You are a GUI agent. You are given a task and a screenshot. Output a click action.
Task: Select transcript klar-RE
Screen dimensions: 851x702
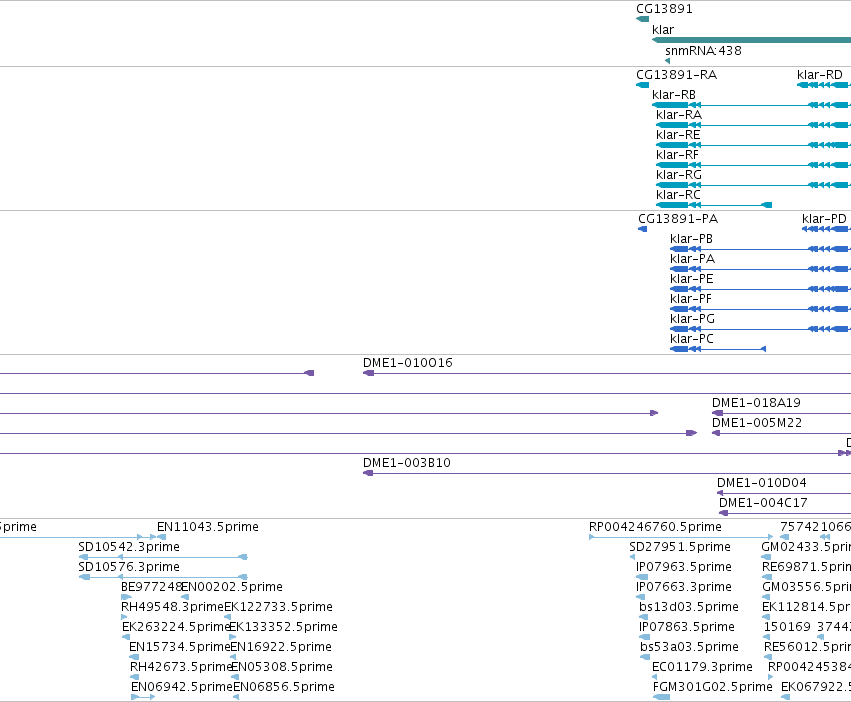pyautogui.click(x=678, y=135)
